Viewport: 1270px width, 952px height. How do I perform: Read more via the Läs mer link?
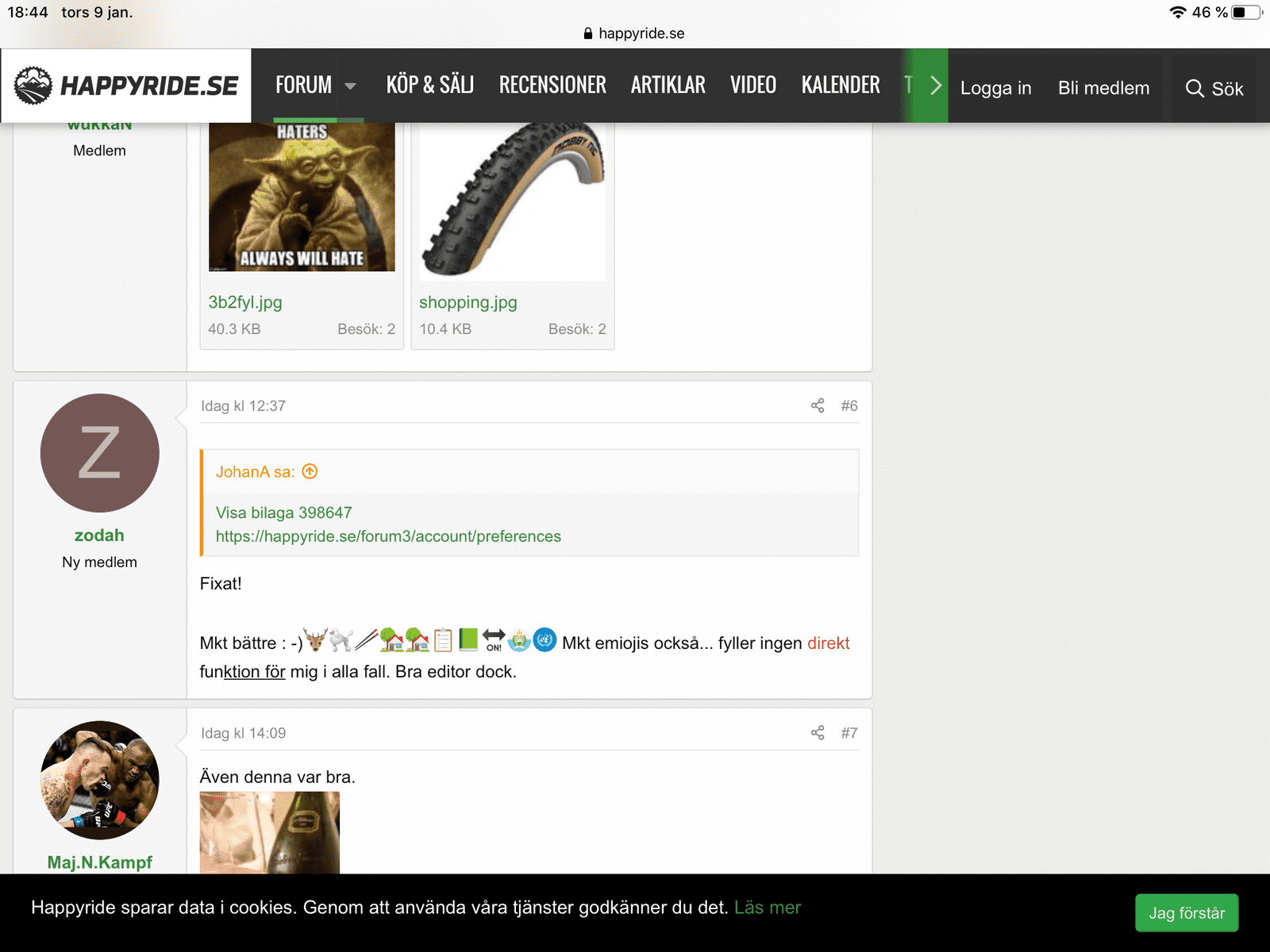pos(768,908)
